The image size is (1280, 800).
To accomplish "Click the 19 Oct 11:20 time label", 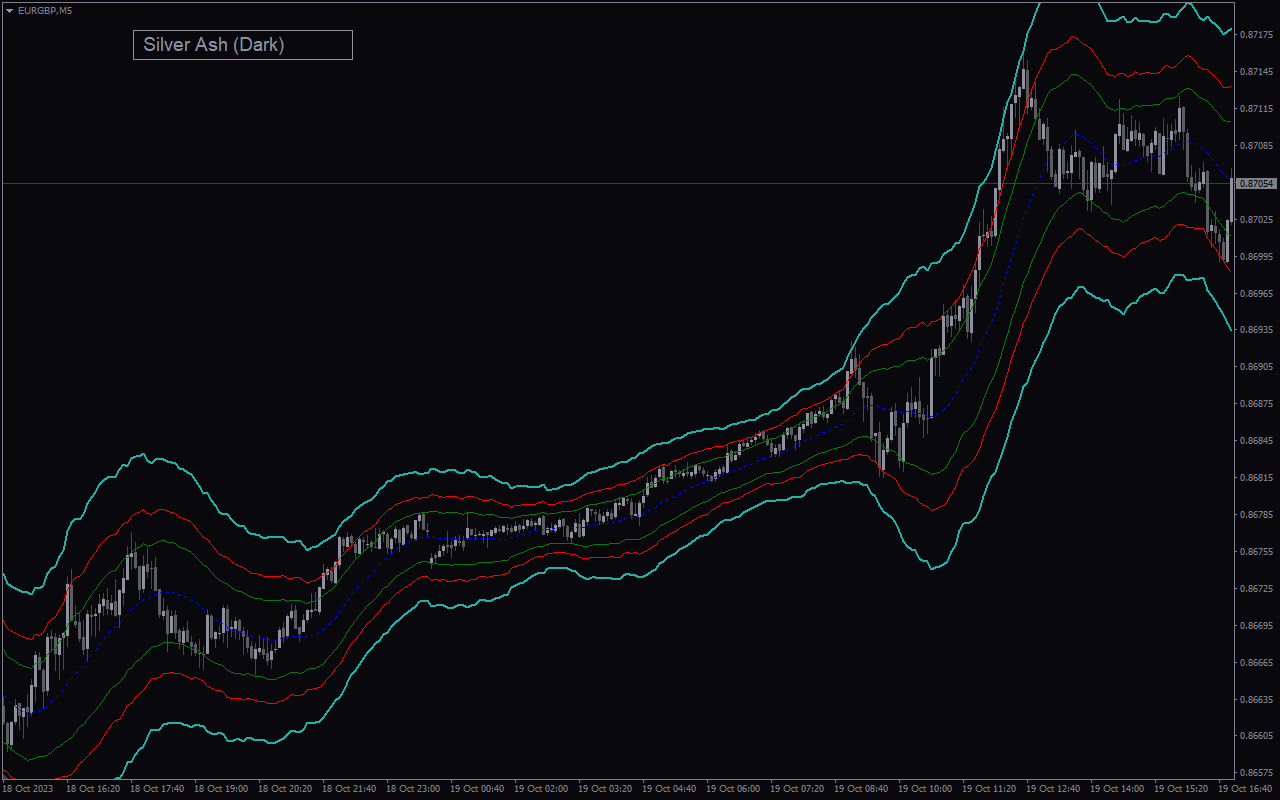I will [x=989, y=789].
